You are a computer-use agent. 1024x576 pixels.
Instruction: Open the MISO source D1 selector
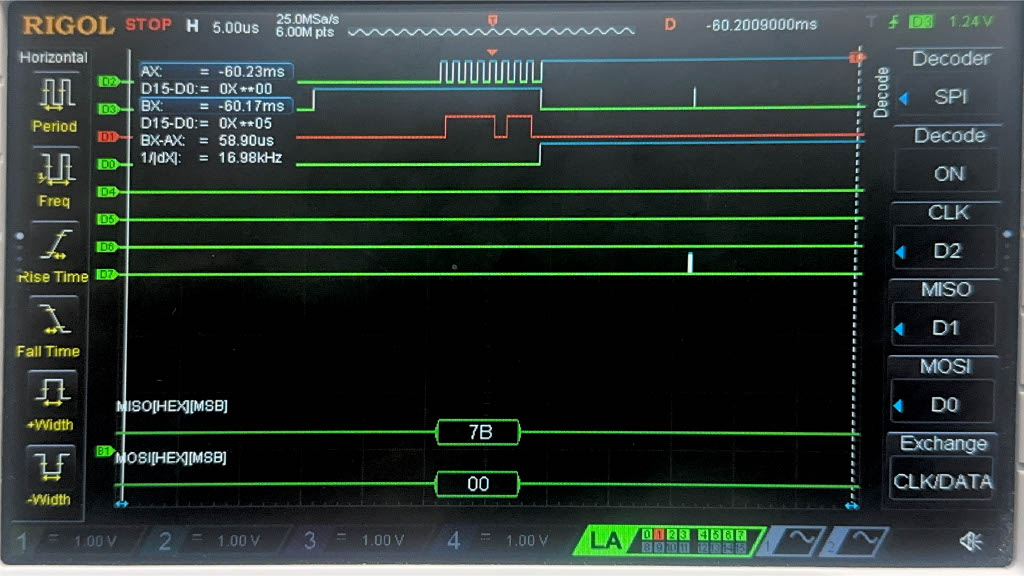(946, 327)
